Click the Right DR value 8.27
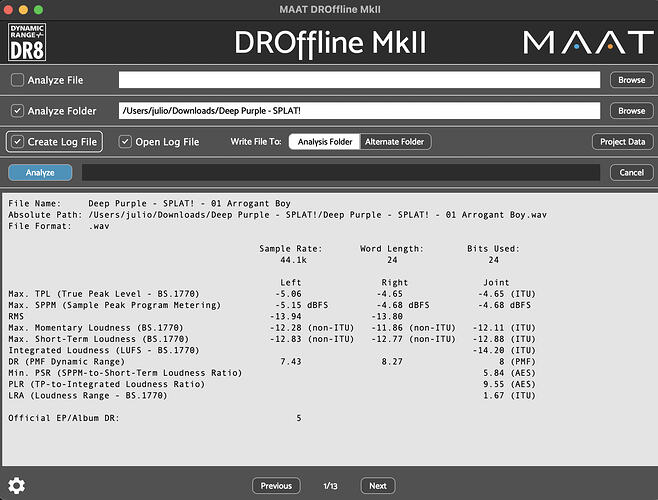 pyautogui.click(x=392, y=362)
